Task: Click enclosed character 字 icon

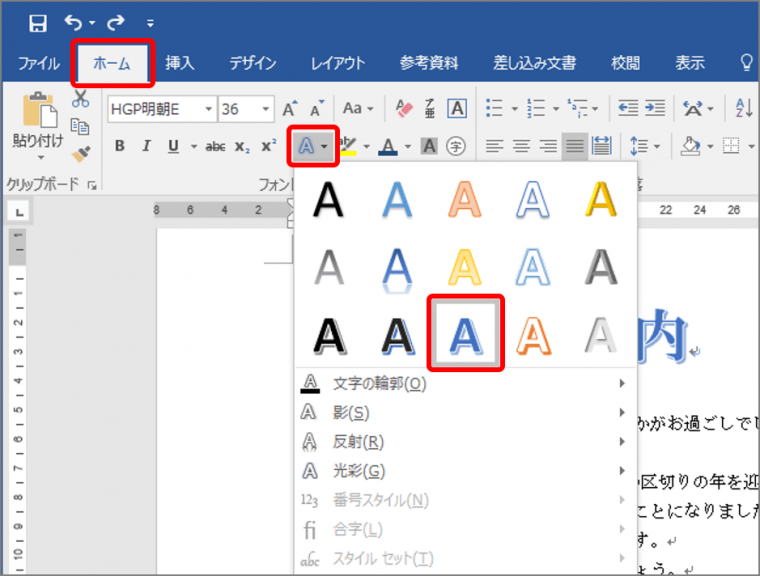Action: click(x=456, y=145)
